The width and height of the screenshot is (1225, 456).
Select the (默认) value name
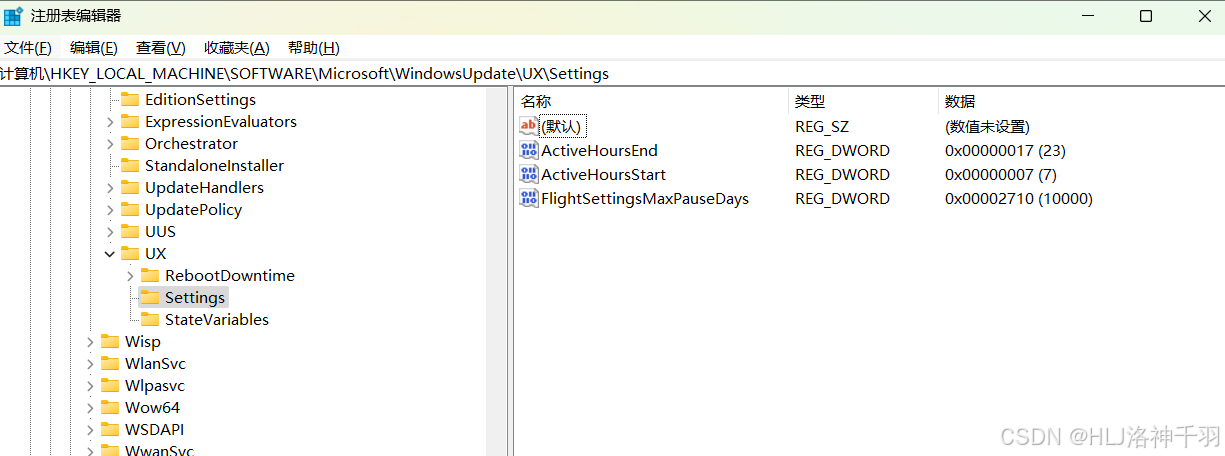(561, 126)
